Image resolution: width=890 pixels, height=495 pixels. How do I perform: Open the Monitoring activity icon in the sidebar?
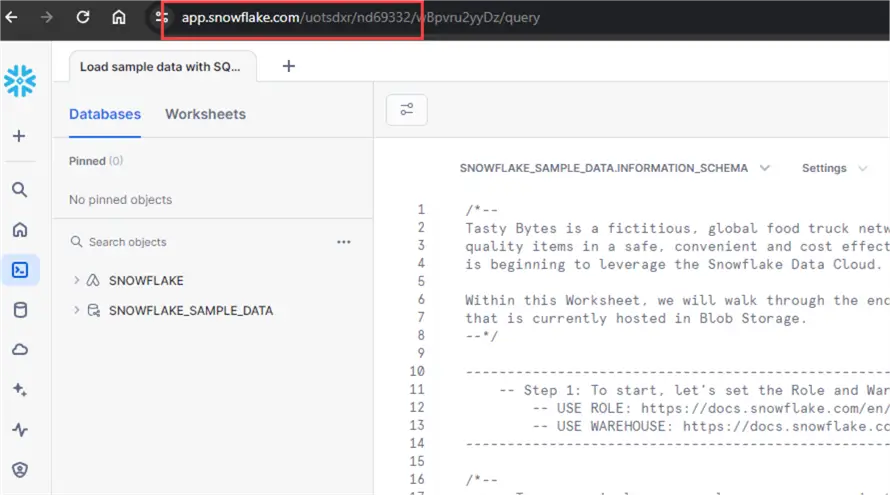20,430
